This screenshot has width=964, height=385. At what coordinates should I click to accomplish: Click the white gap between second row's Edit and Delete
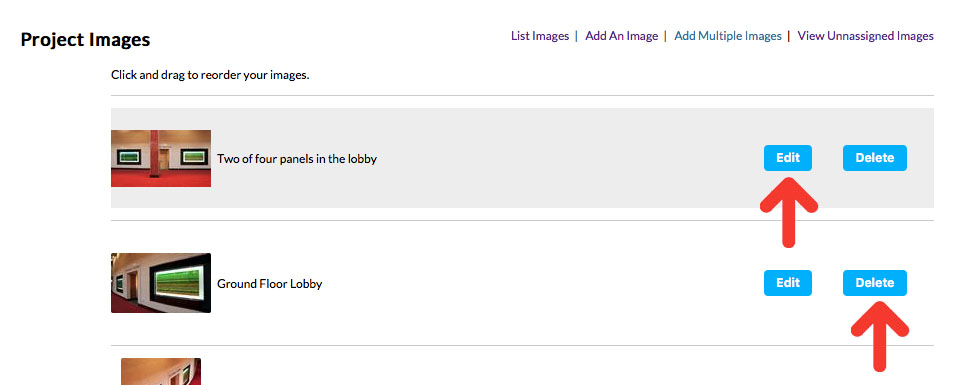827,283
